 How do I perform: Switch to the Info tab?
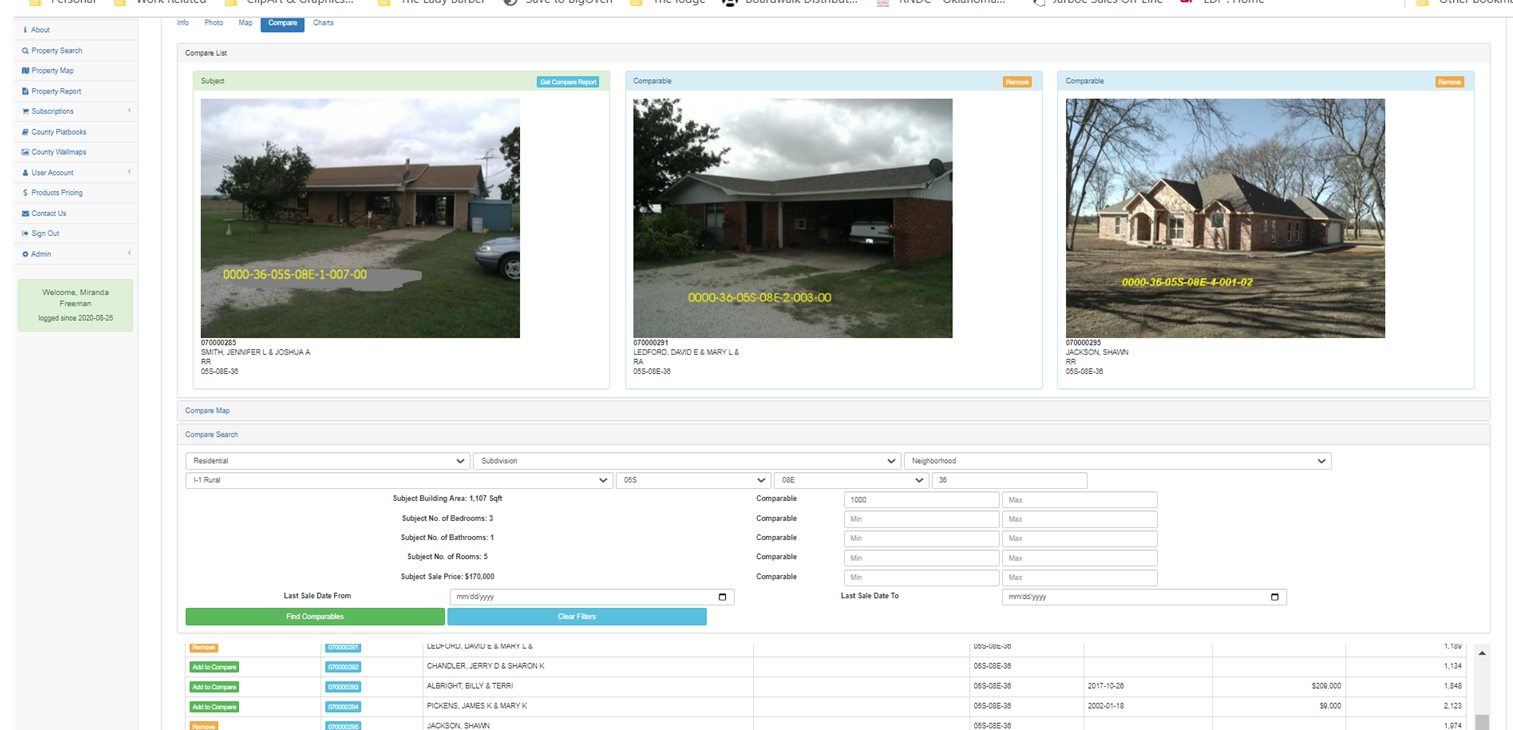[x=183, y=22]
